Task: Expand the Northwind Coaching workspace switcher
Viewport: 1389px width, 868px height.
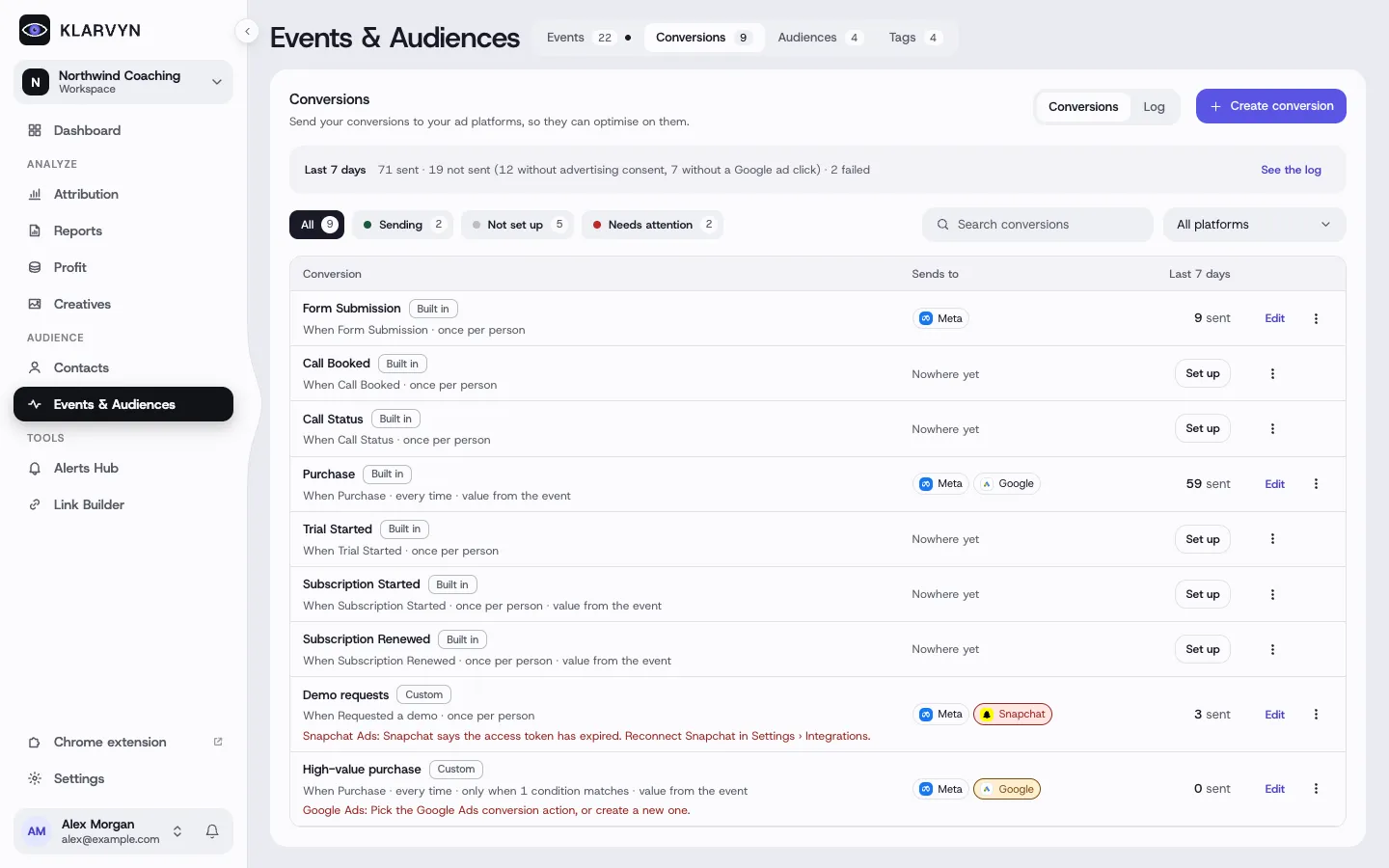Action: click(123, 82)
